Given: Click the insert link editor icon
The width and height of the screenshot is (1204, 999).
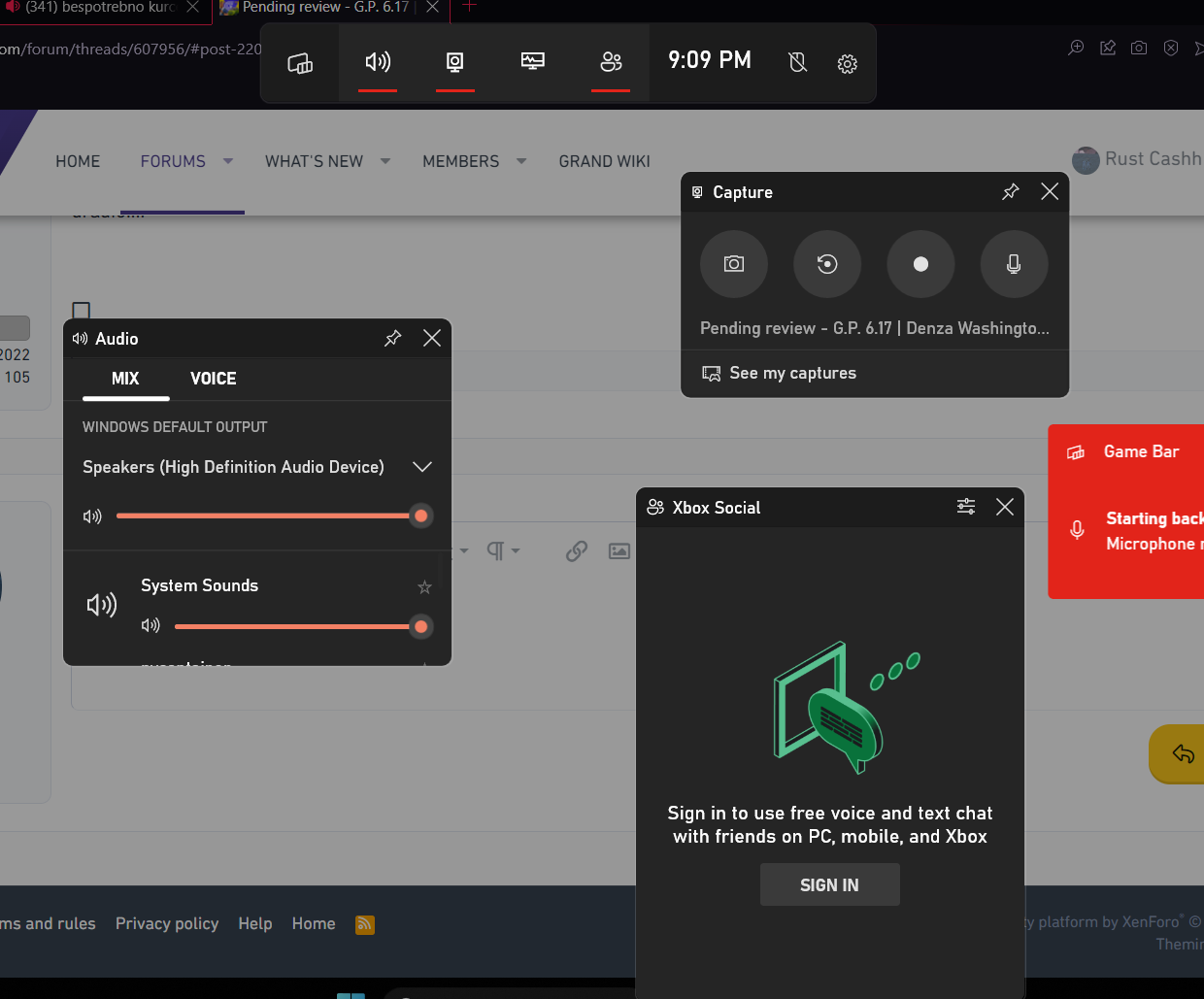Looking at the screenshot, I should click(x=577, y=551).
